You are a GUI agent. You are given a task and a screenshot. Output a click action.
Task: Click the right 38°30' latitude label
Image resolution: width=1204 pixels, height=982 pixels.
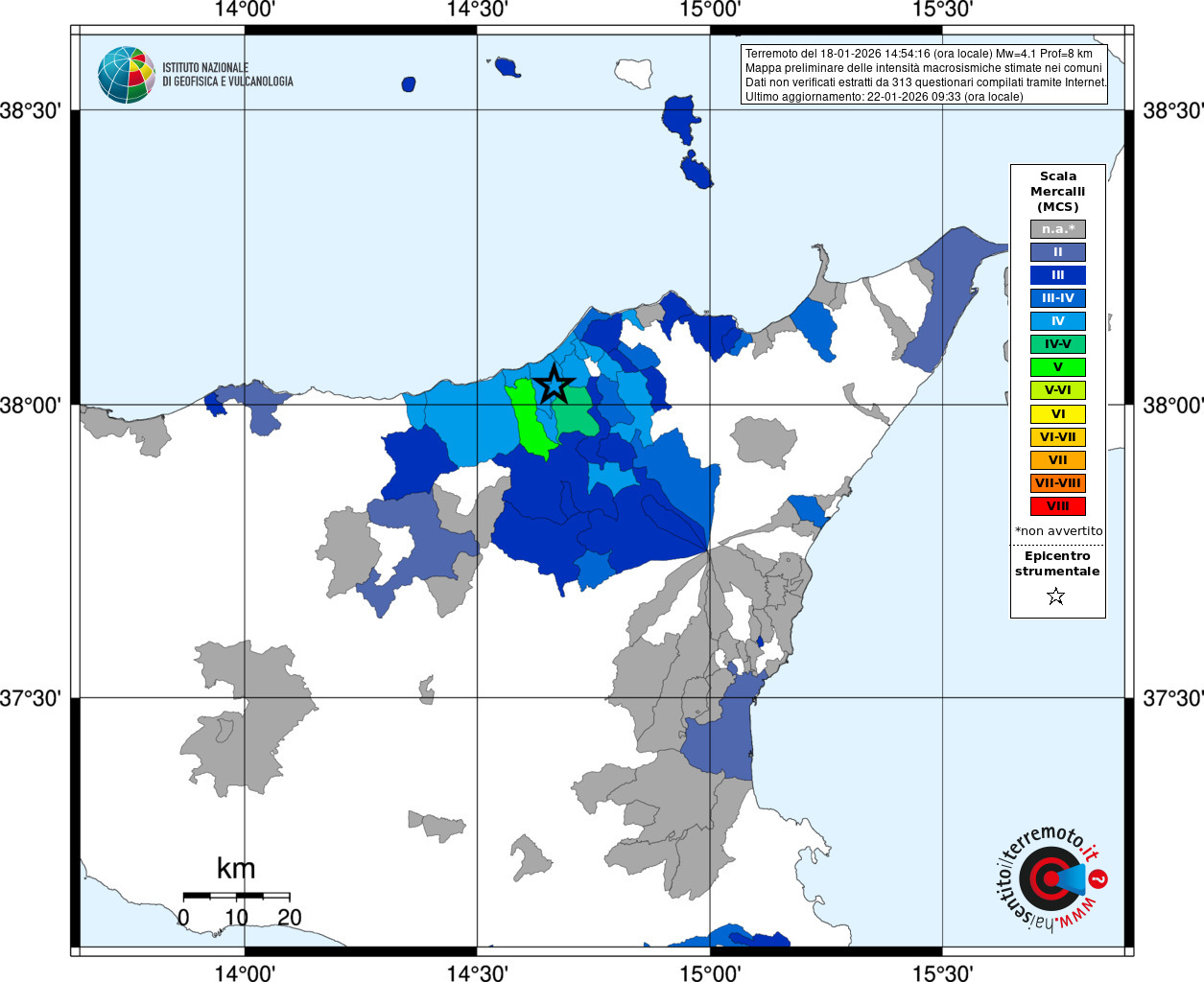tap(1172, 110)
